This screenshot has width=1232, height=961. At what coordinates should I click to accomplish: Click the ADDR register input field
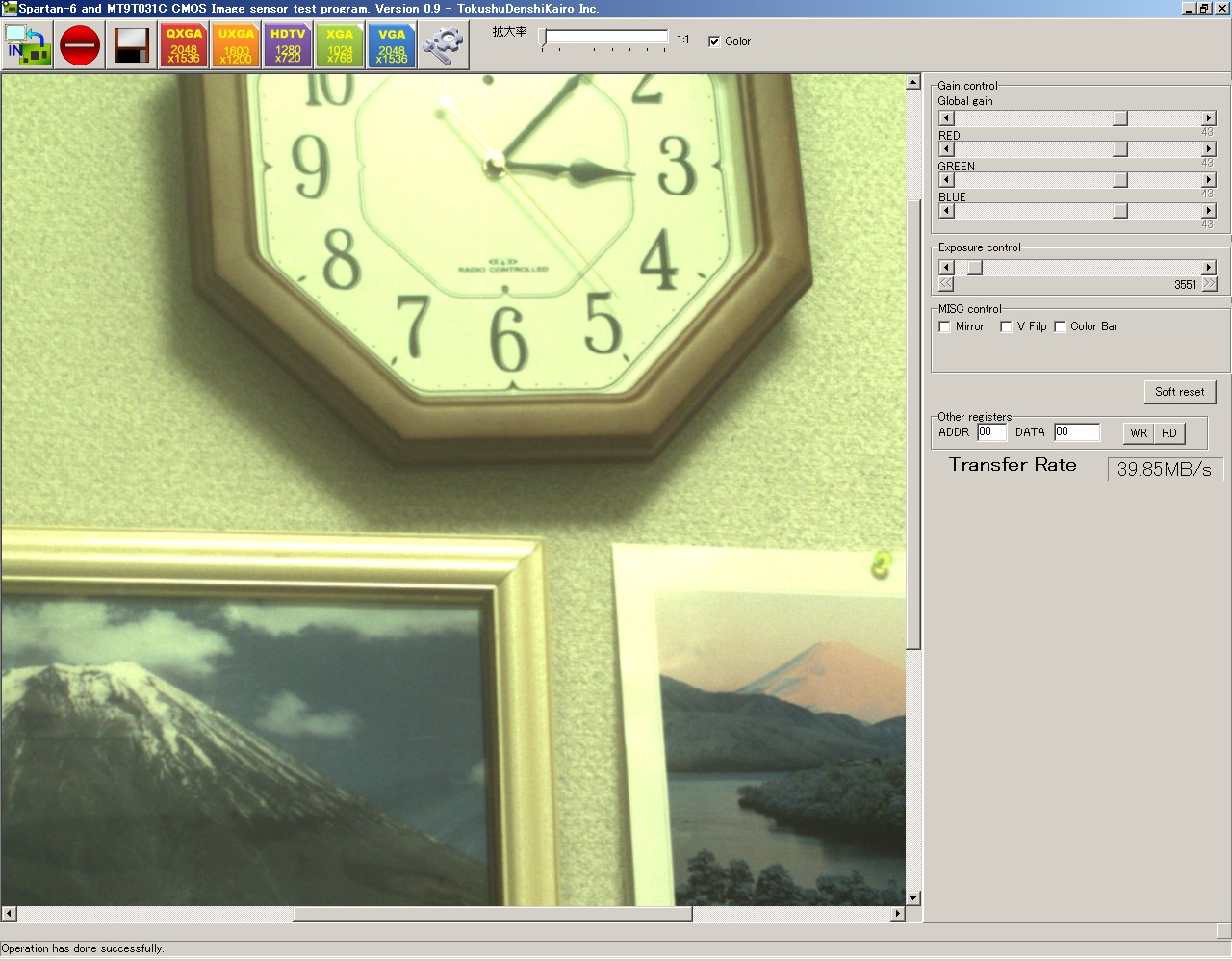pos(991,432)
